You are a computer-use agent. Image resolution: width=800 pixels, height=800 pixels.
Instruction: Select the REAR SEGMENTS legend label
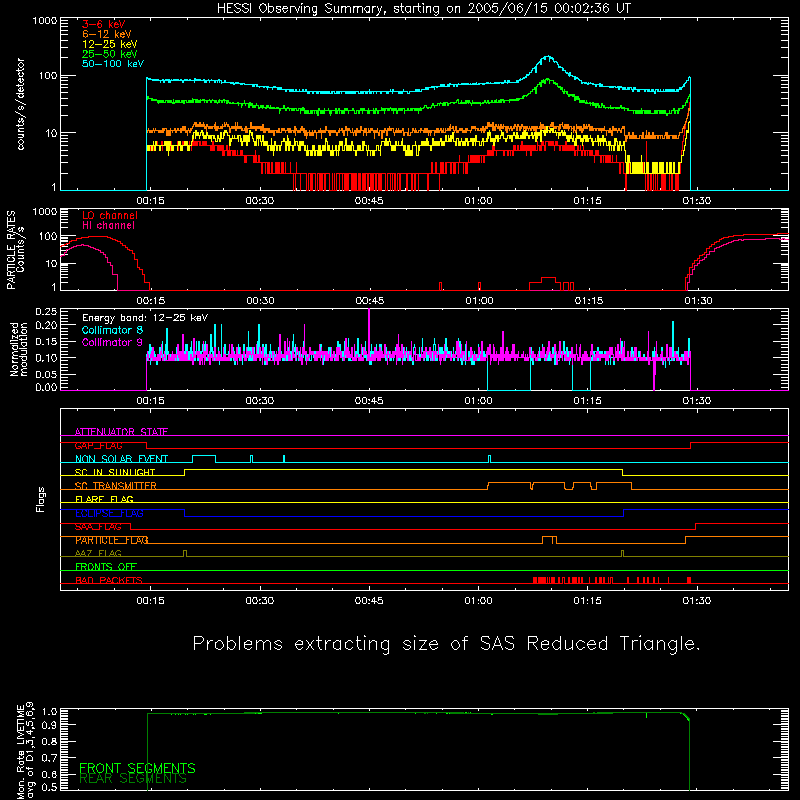pyautogui.click(x=133, y=779)
